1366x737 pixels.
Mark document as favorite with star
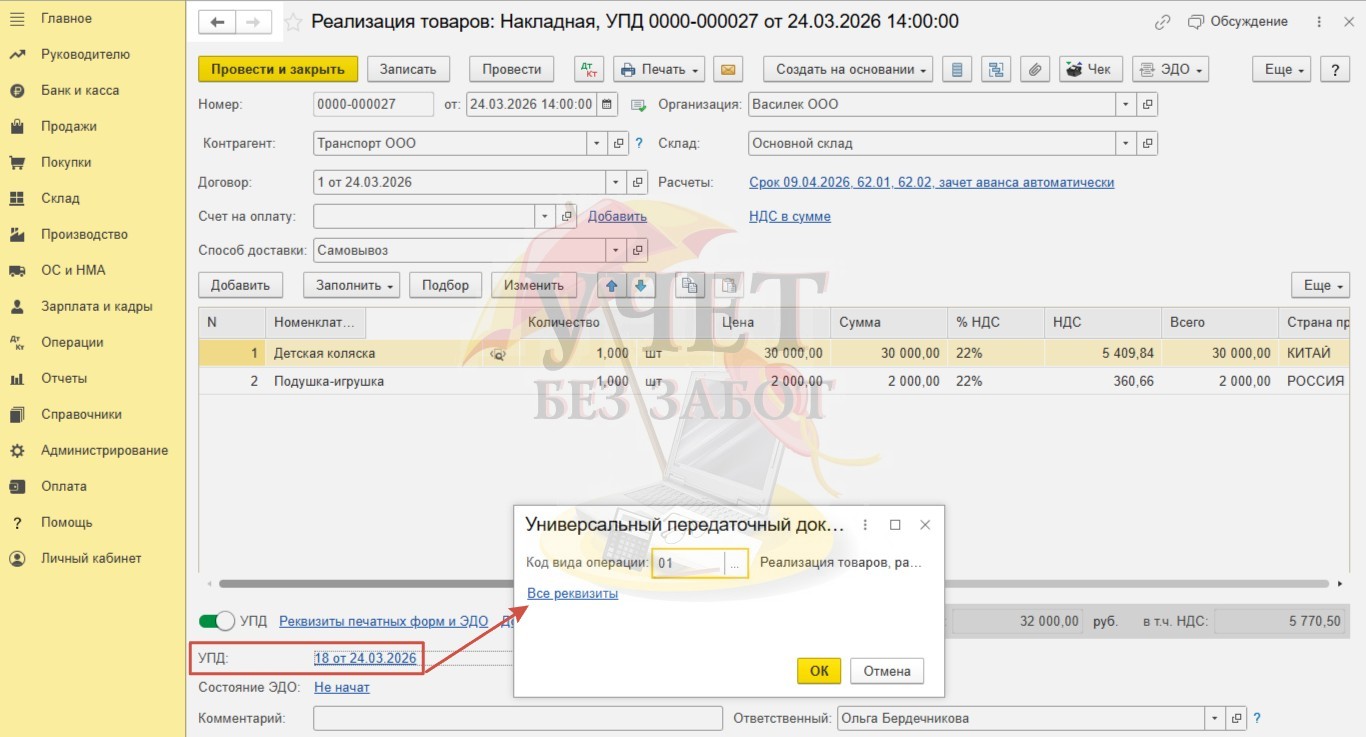(x=293, y=22)
